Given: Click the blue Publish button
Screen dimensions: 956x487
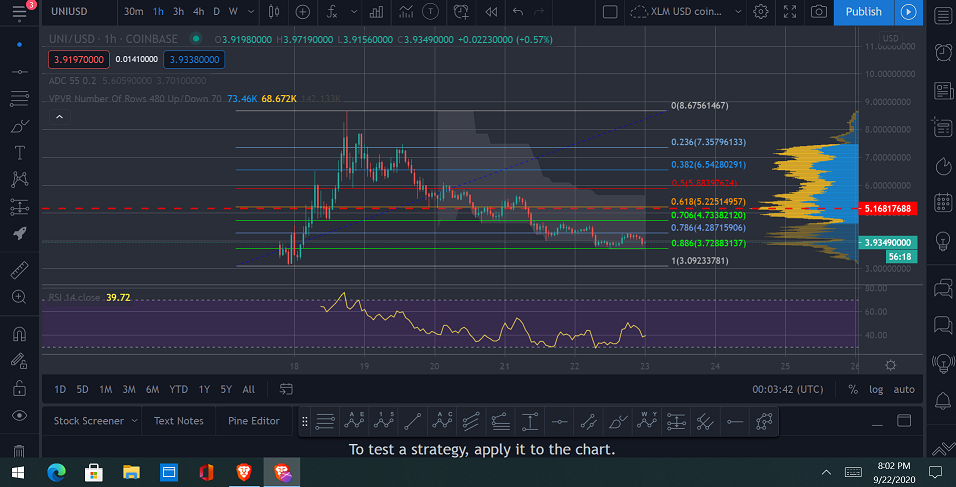Looking at the screenshot, I should tap(863, 12).
